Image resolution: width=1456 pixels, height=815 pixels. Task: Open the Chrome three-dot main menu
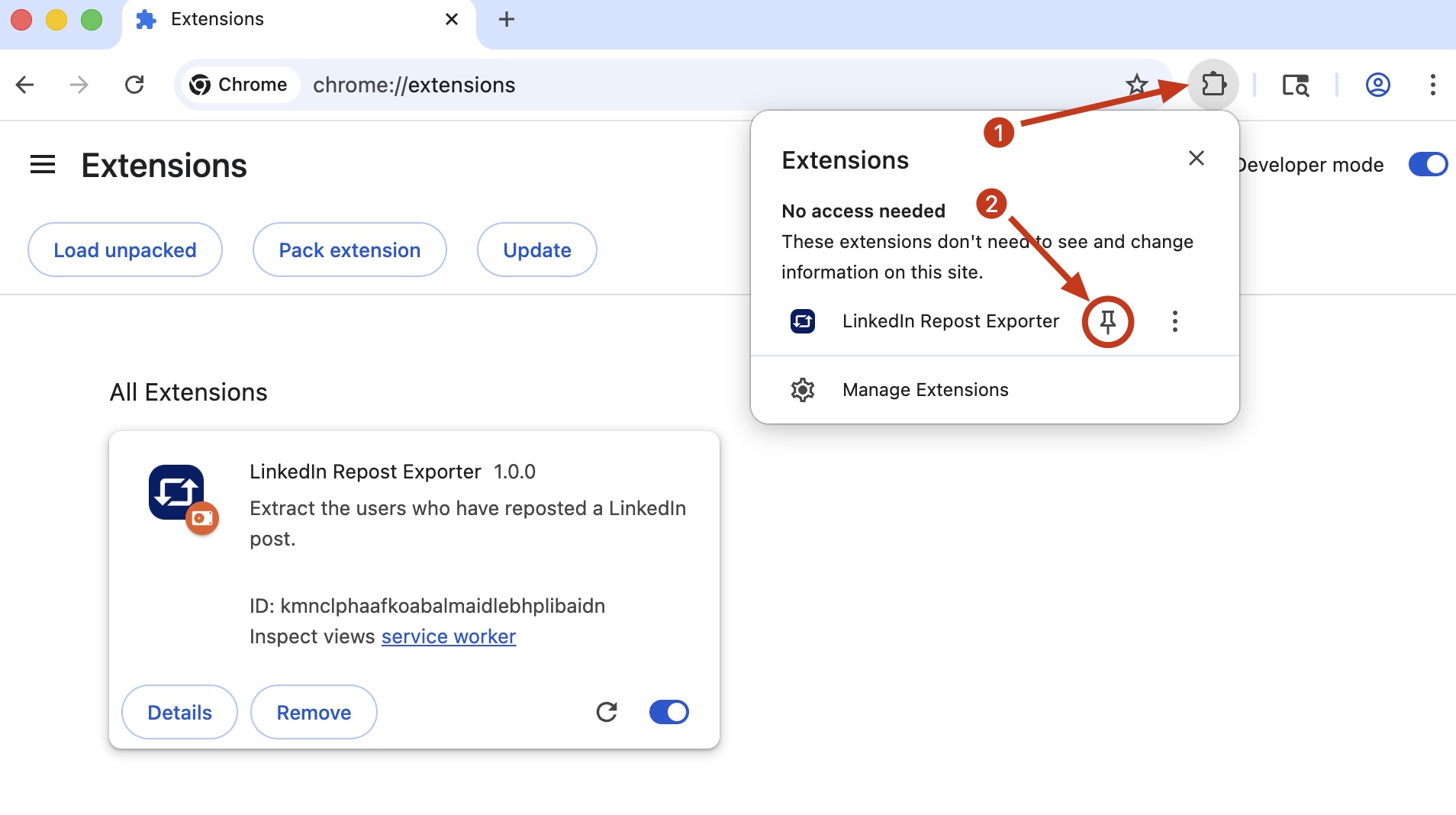point(1433,85)
